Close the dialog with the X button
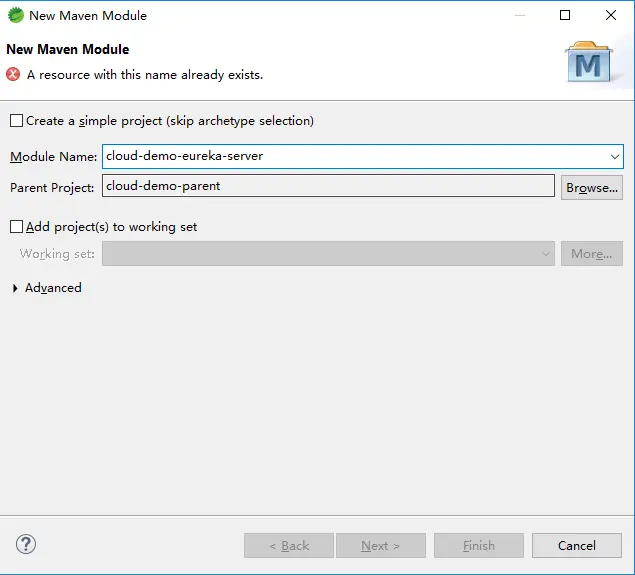Image resolution: width=635 pixels, height=575 pixels. [611, 15]
